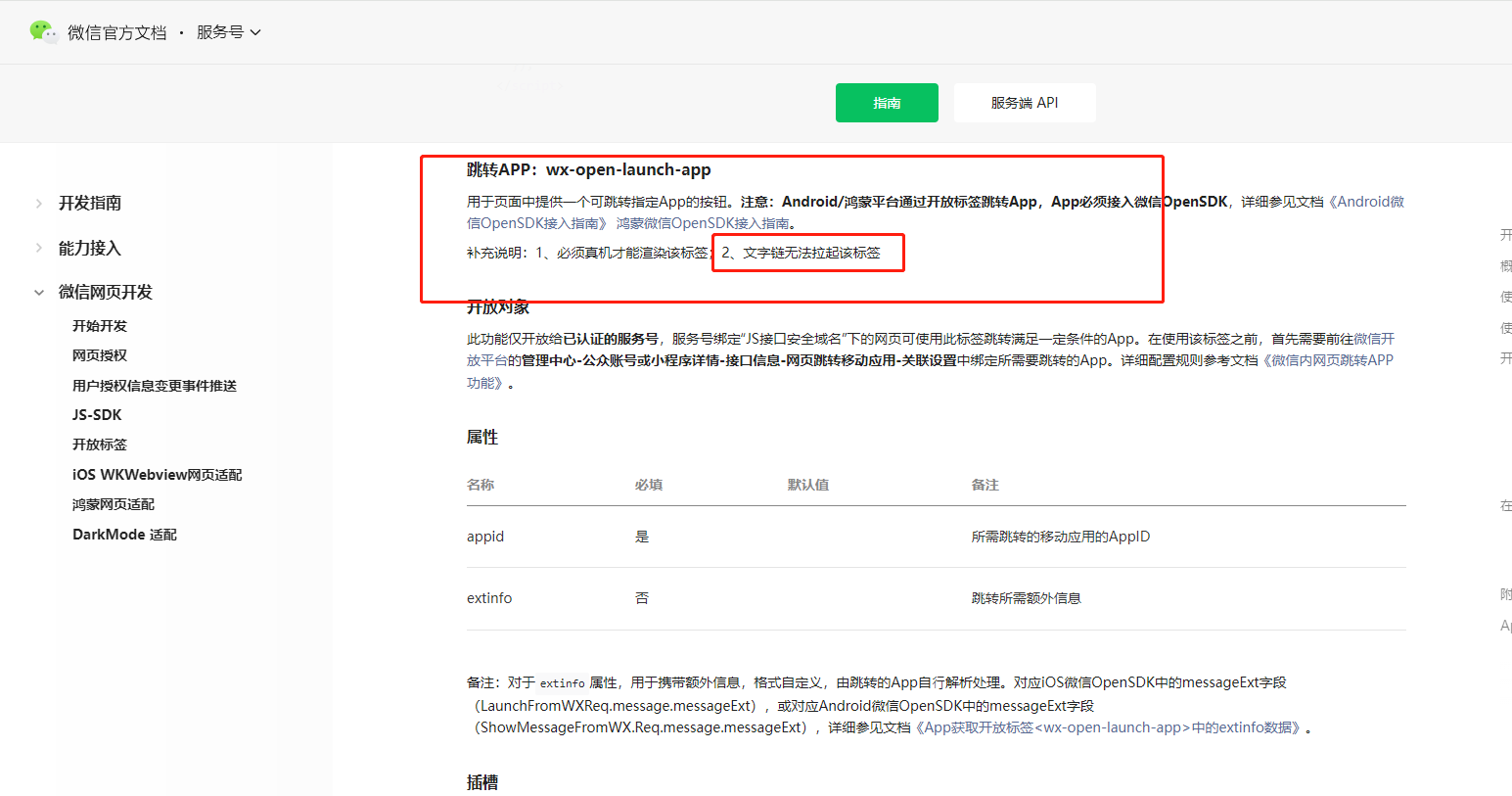Click the 跳转APP：wx-open-launch-app heading
The image size is (1512, 796).
(x=589, y=169)
